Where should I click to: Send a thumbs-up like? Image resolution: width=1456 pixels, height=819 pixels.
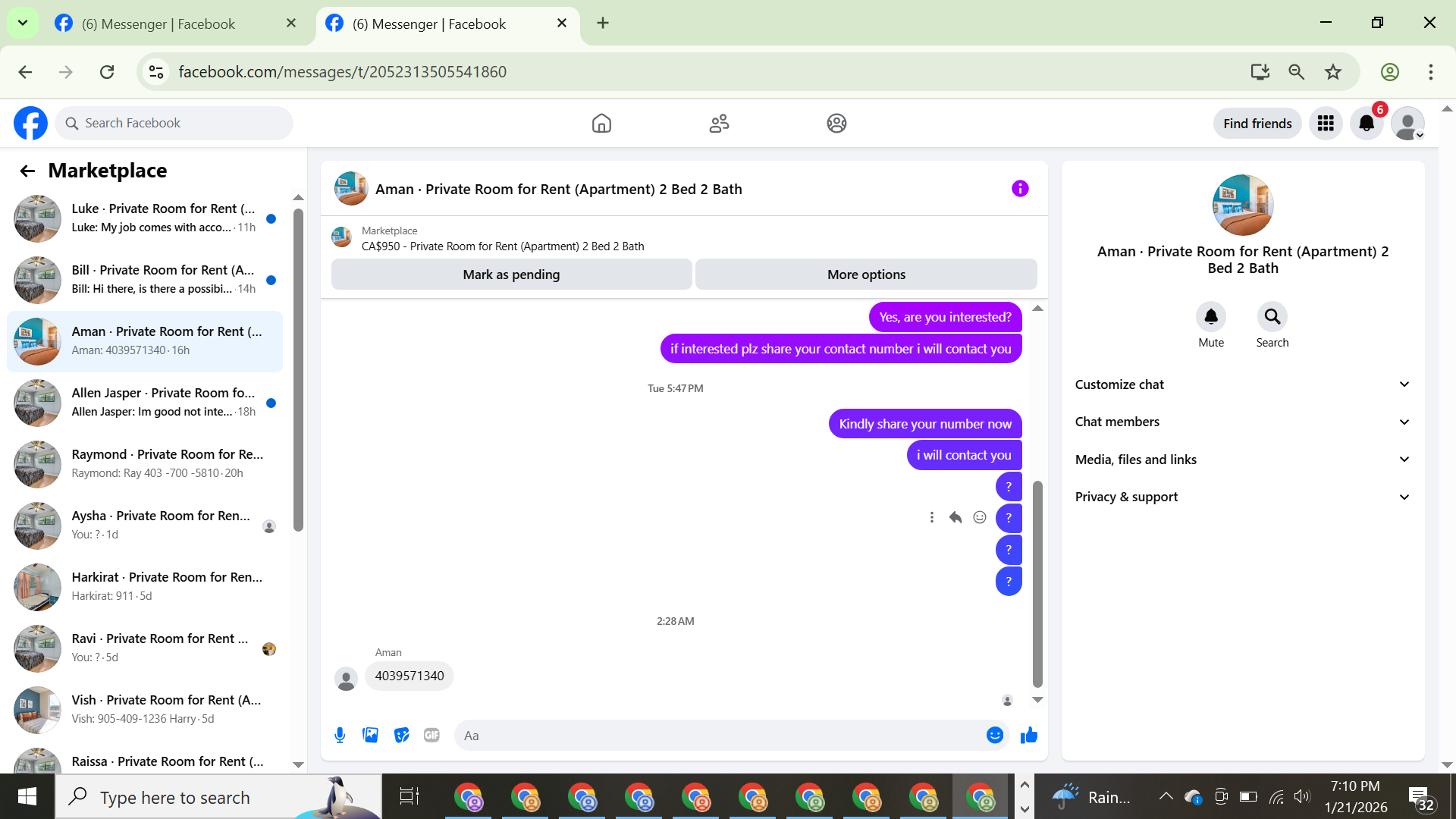tap(1028, 735)
